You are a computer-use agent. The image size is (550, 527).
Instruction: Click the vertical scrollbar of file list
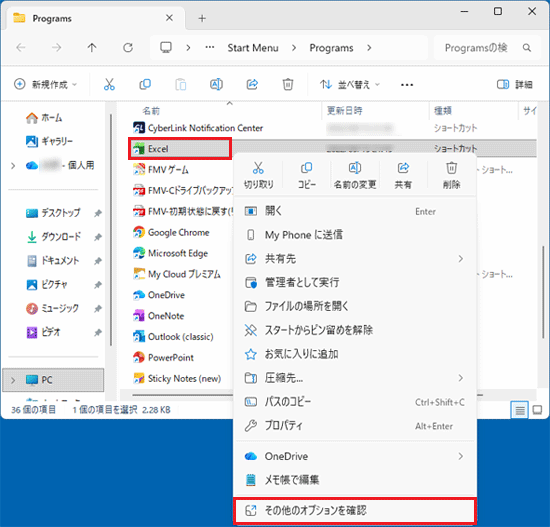click(x=543, y=291)
